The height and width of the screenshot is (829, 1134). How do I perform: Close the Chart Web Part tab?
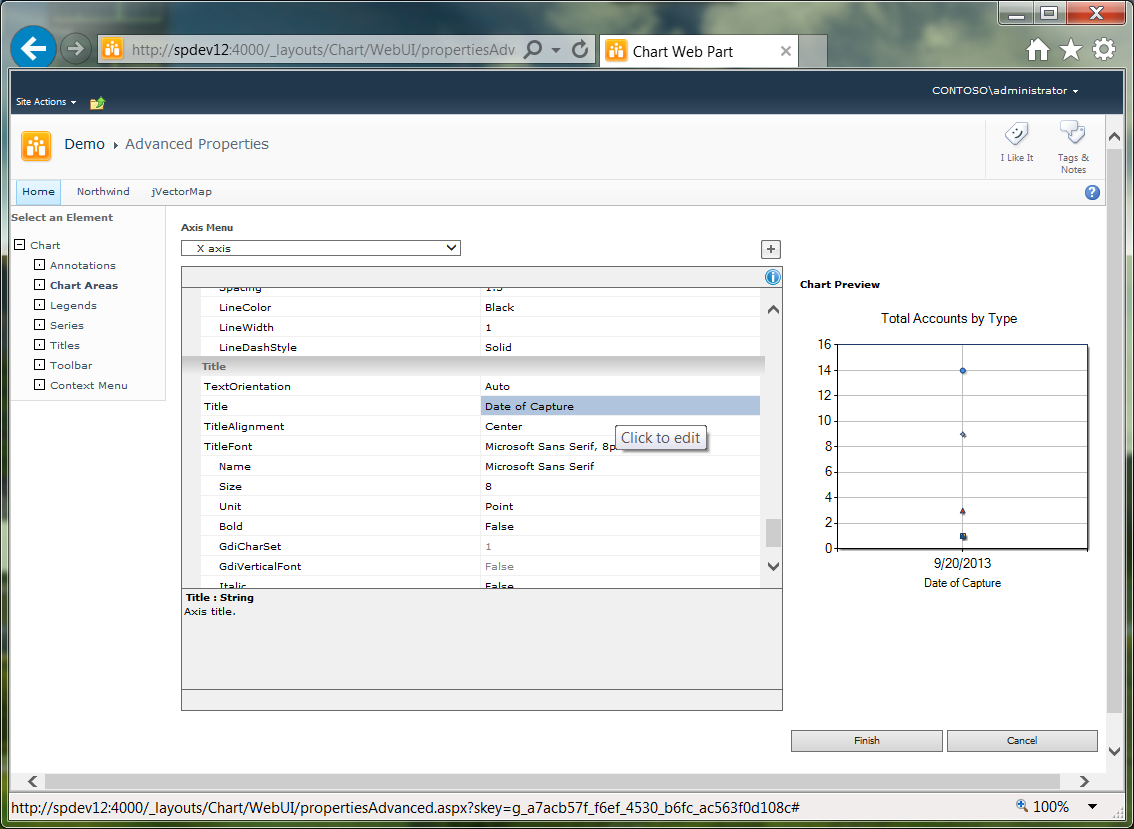785,51
